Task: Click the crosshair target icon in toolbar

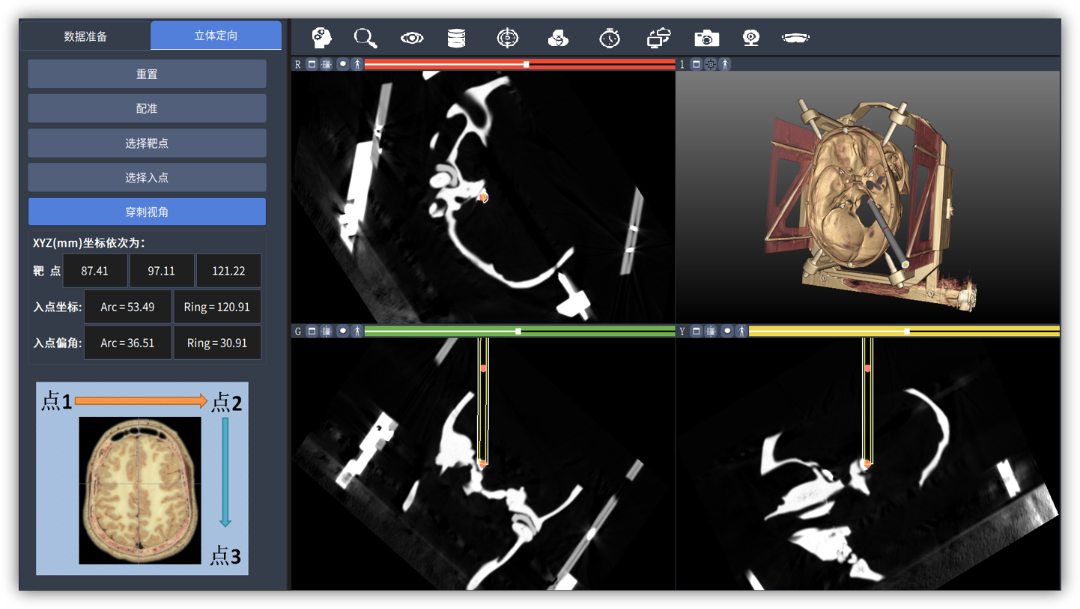Action: click(508, 38)
